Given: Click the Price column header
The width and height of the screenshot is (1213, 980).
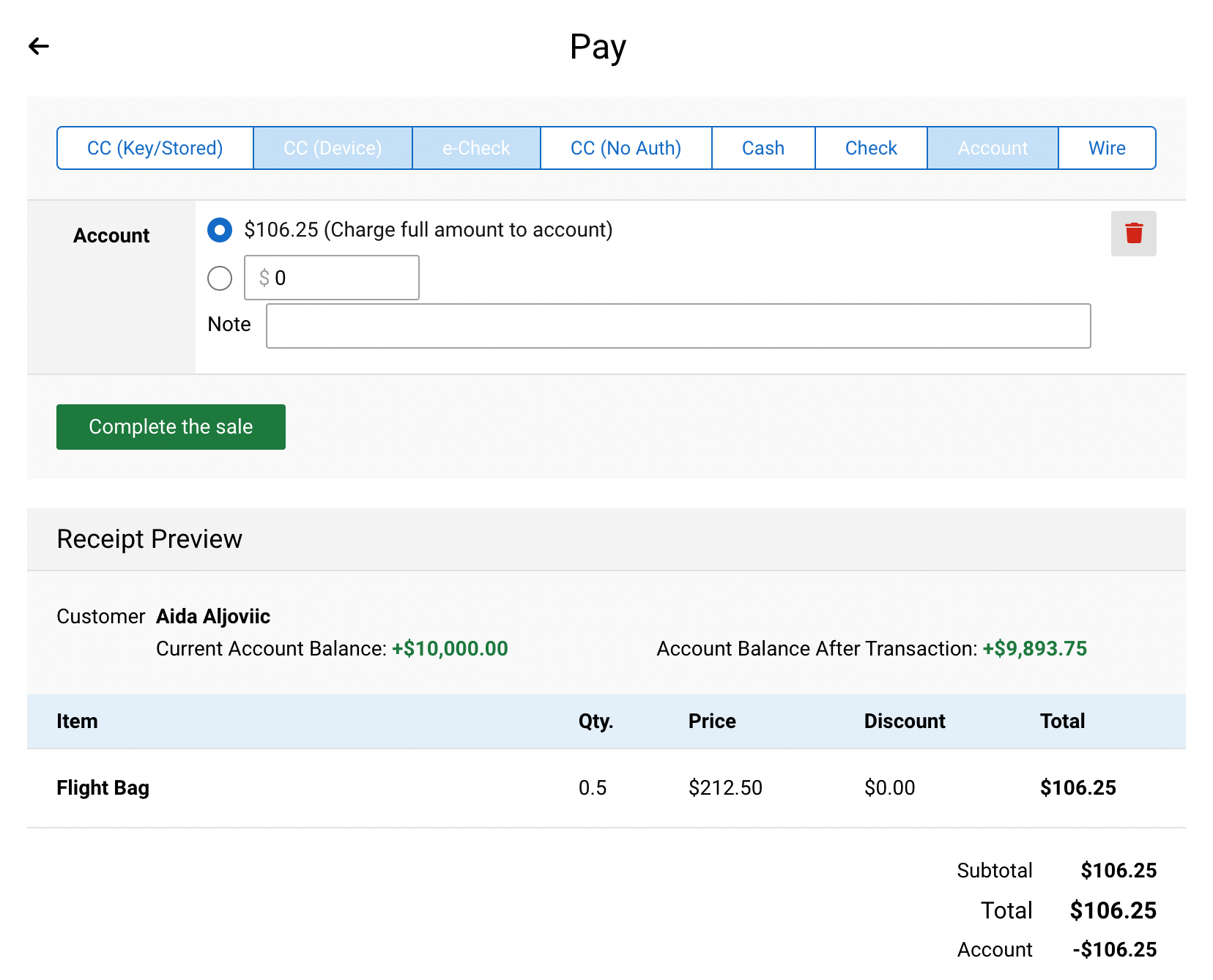Looking at the screenshot, I should tap(712, 721).
